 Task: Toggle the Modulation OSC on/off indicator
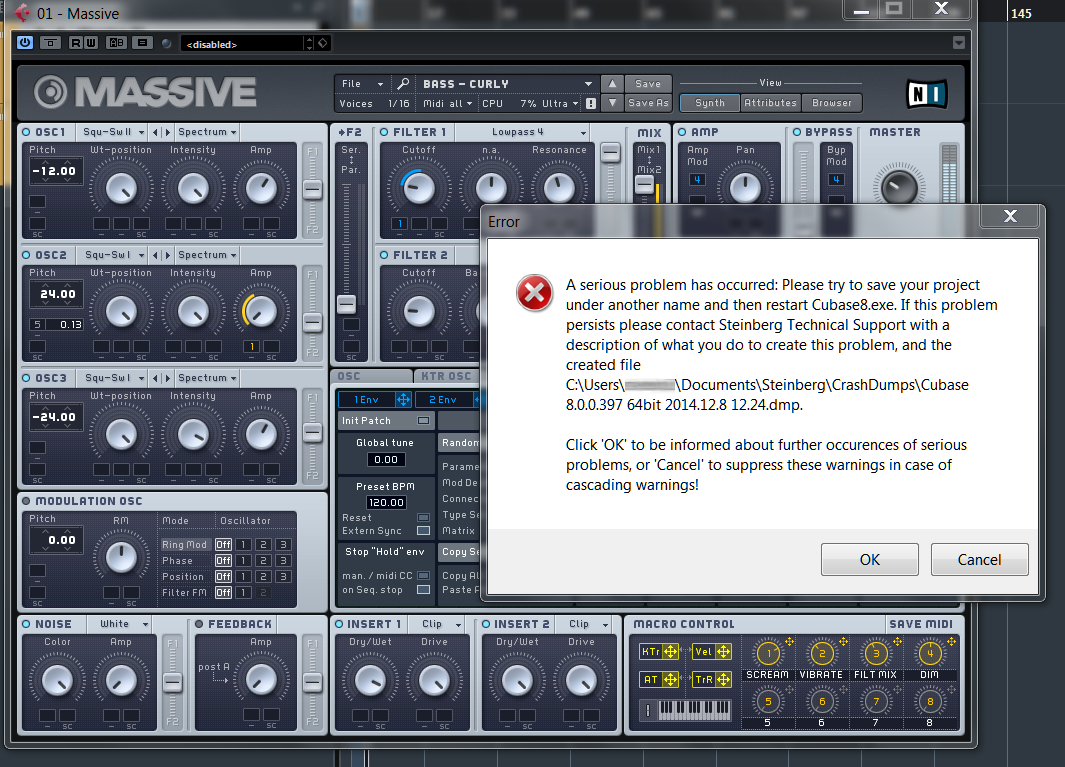click(x=26, y=501)
